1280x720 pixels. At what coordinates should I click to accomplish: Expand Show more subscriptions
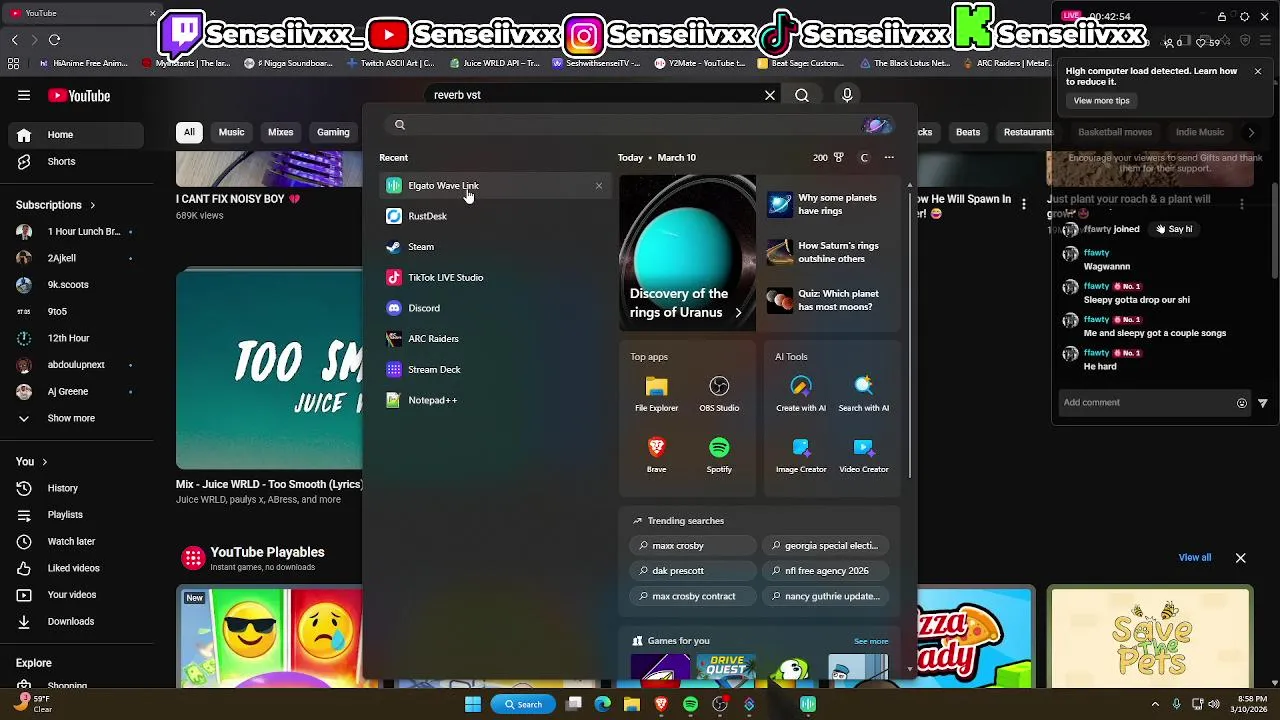click(70, 418)
